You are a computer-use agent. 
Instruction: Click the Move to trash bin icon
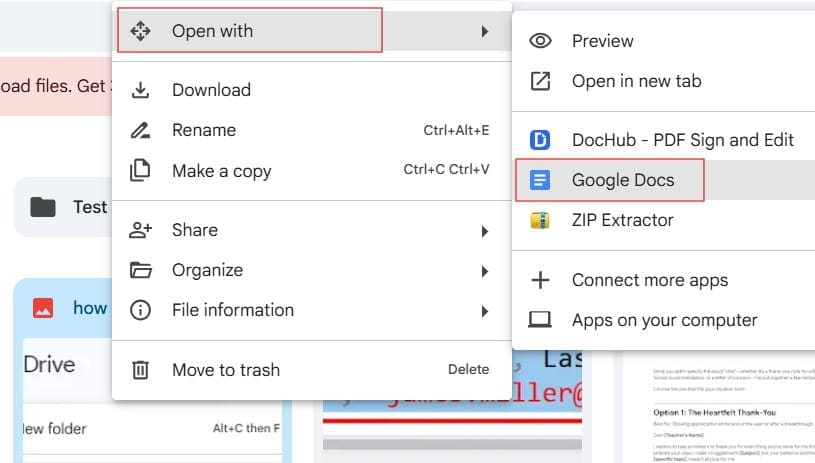coord(140,370)
